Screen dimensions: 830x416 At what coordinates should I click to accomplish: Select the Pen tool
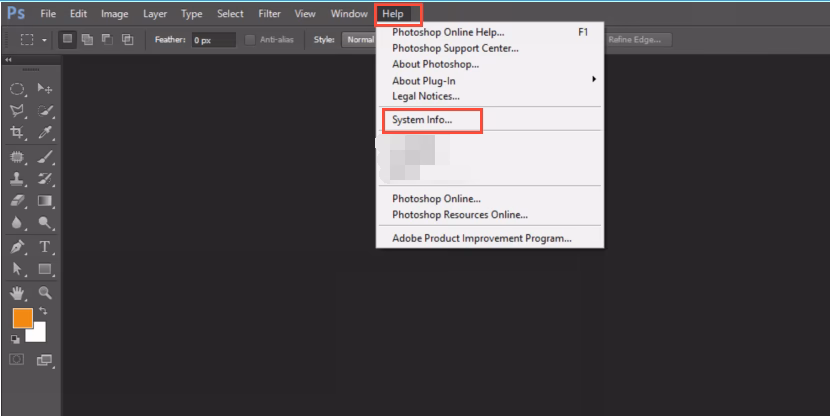(x=17, y=247)
